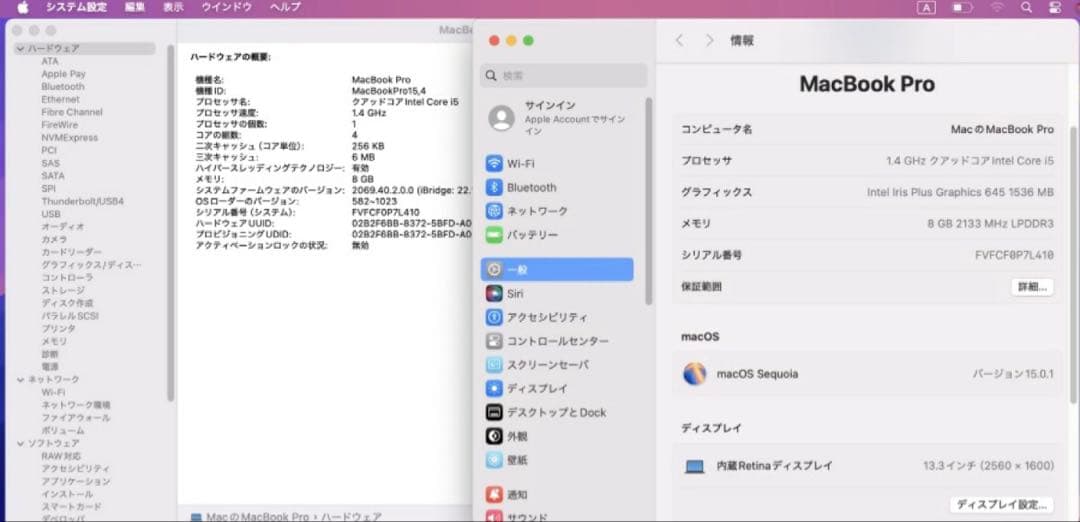
Task: Click the コンピュータ名 value Mac の MacBook Pro
Action: [1002, 129]
